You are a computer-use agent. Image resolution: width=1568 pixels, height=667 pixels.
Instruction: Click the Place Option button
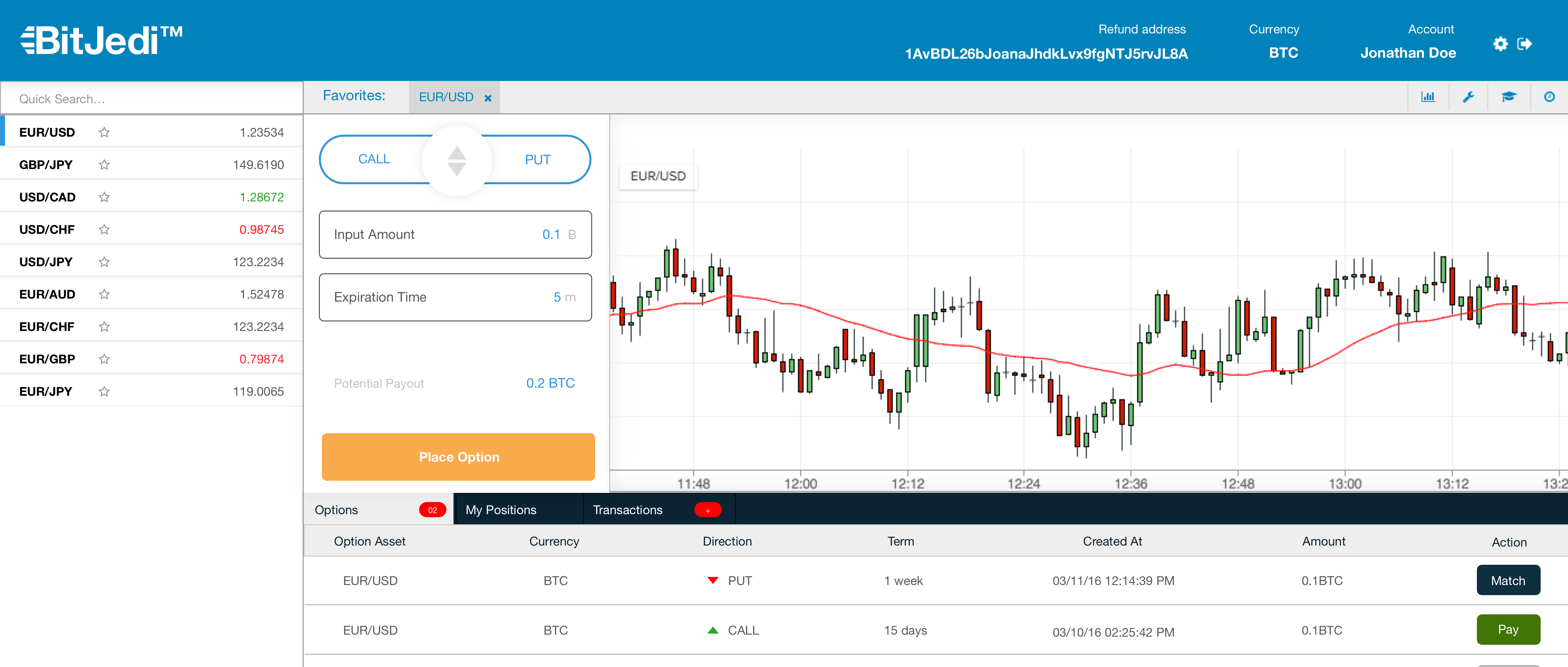tap(458, 456)
